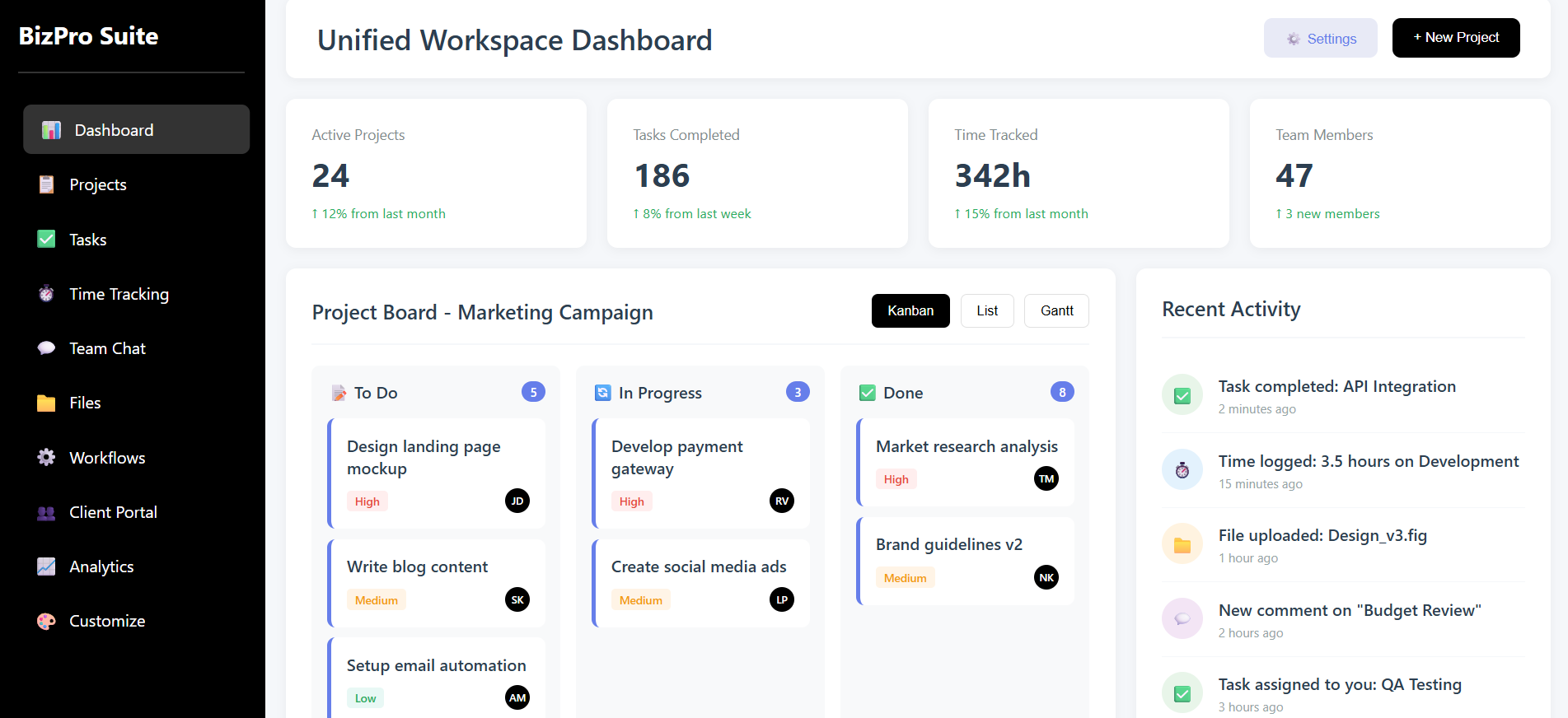Click the BizPro Suite logo title

(88, 36)
